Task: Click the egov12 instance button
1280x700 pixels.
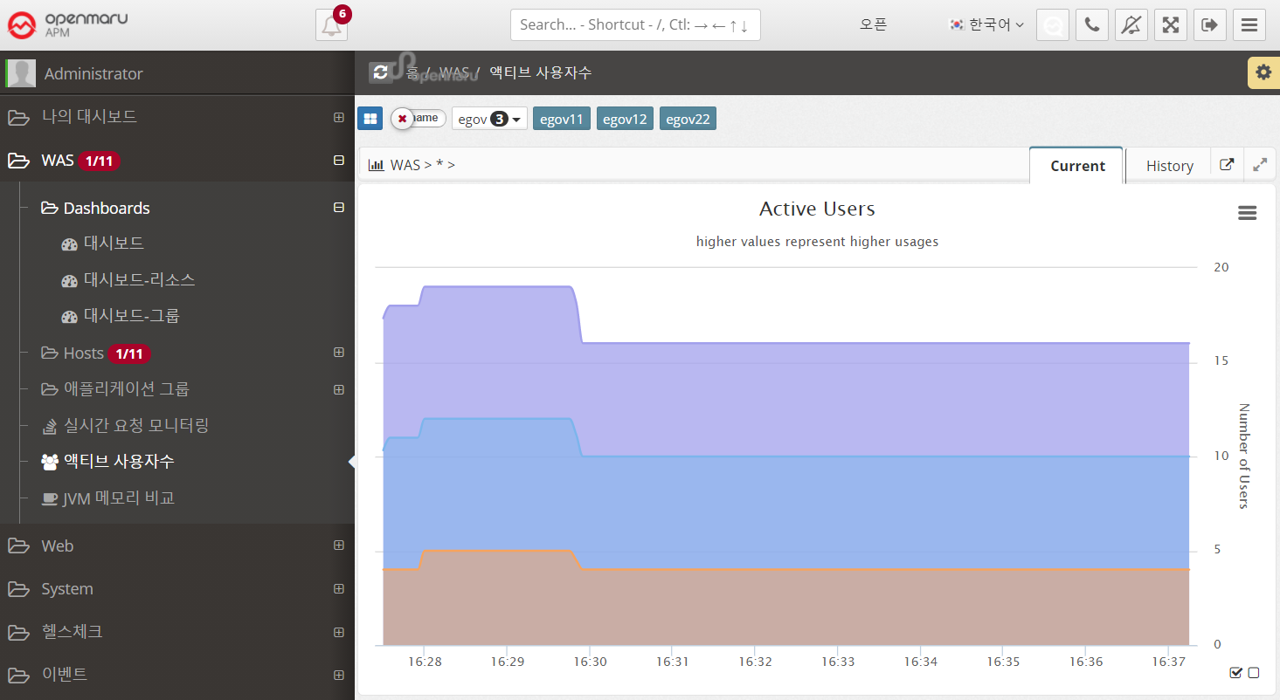Action: (624, 119)
